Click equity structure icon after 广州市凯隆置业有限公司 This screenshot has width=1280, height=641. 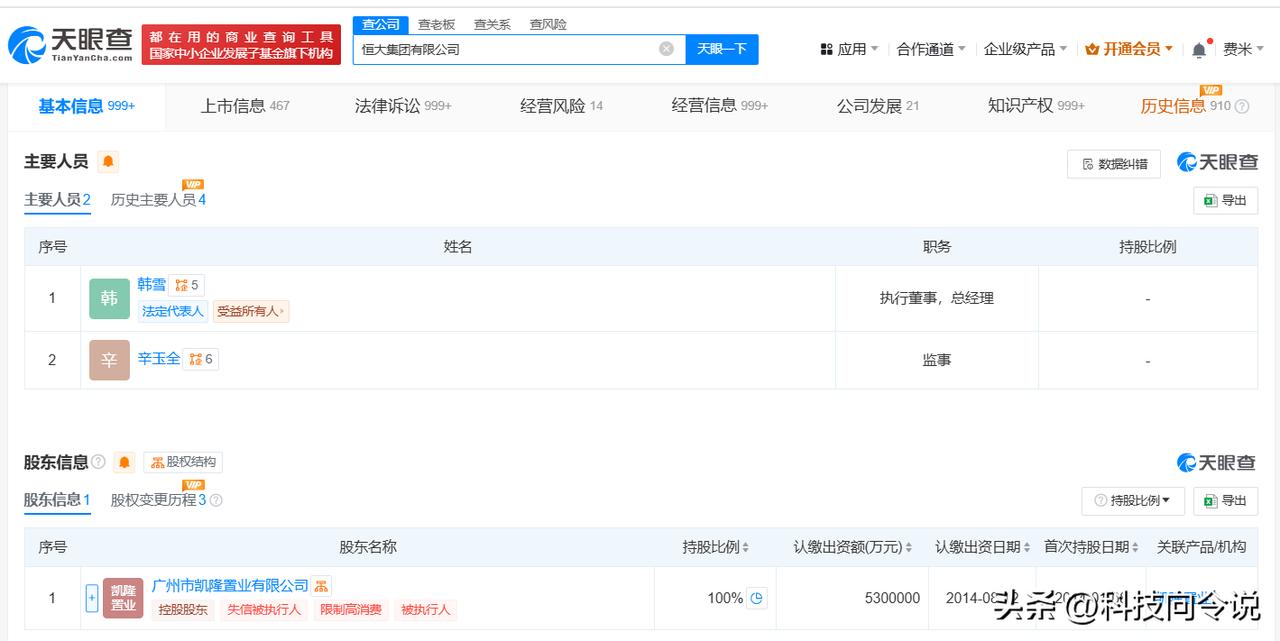[321, 586]
